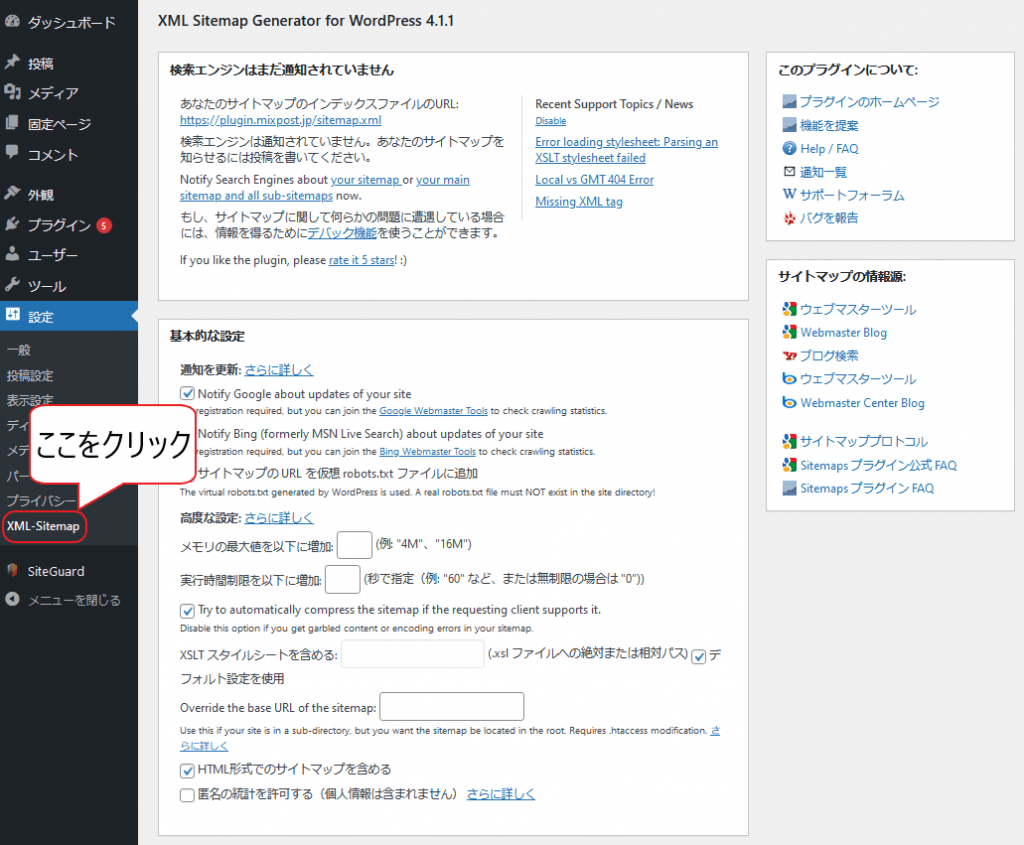Open the sitemap.xml index URL link
Screen dimensions: 1024x845
(266, 120)
